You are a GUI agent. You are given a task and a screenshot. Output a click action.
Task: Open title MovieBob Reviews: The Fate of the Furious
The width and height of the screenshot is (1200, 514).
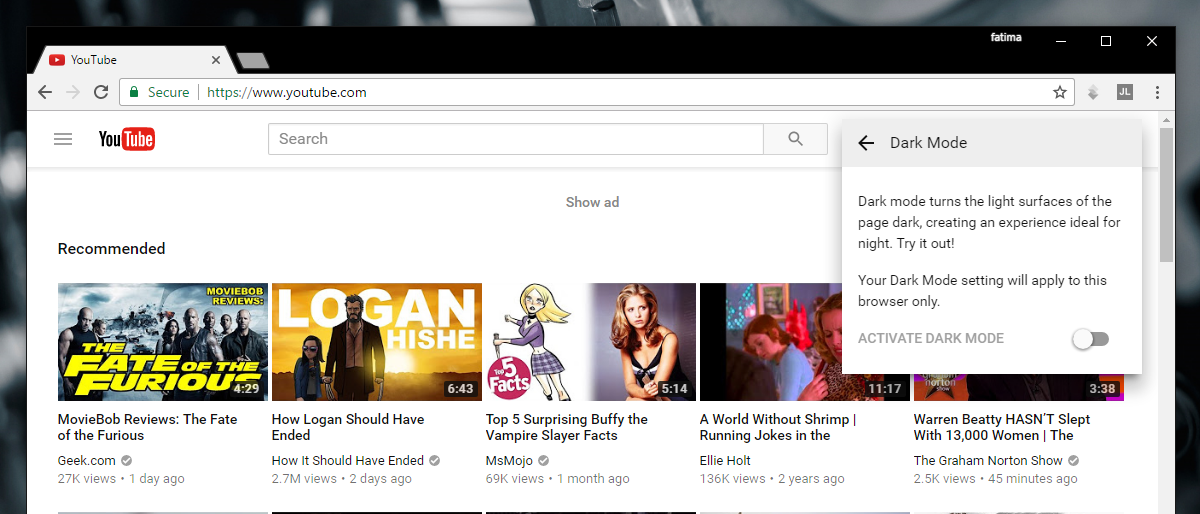(x=148, y=427)
